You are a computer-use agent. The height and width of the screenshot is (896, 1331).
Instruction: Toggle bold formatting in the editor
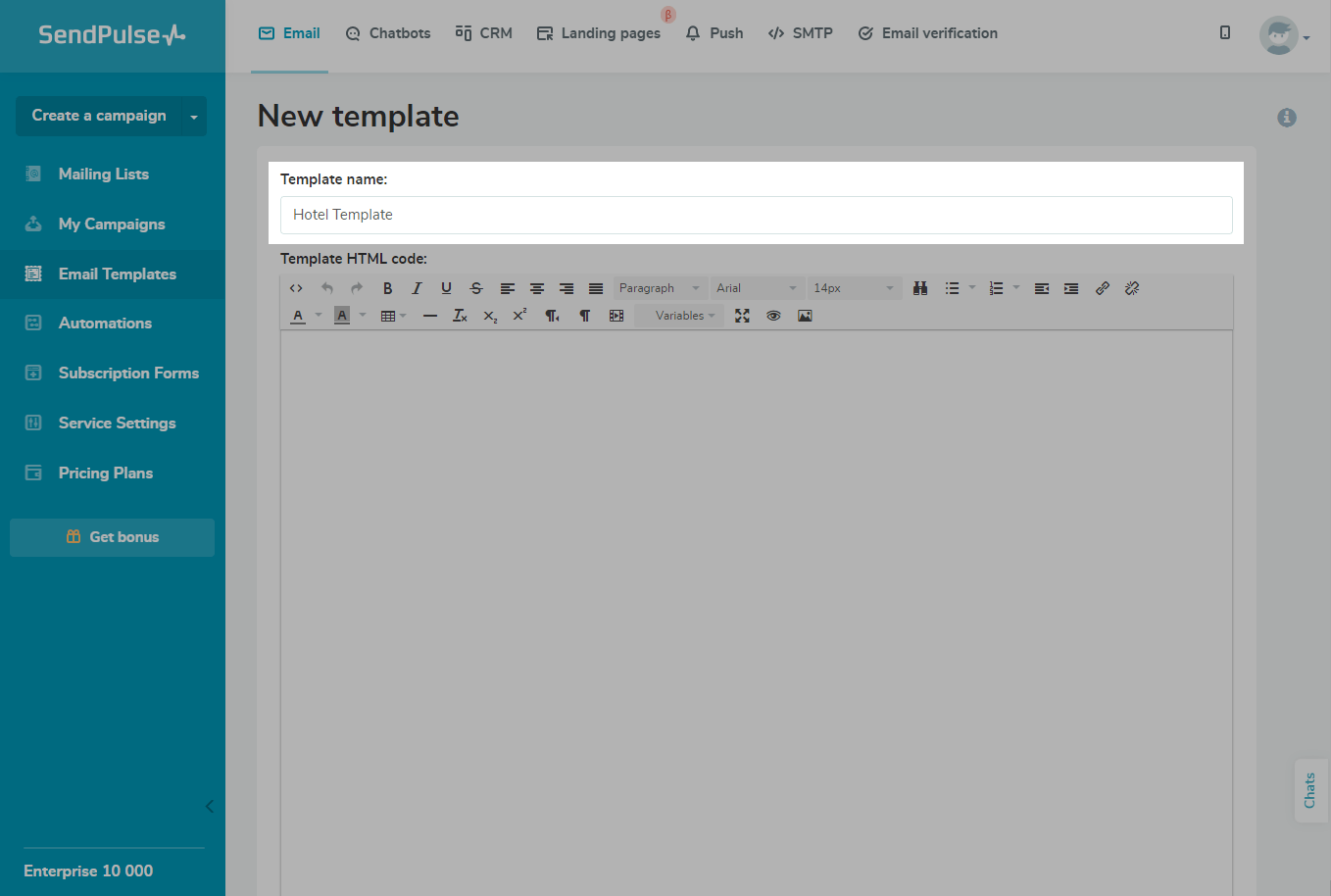pyautogui.click(x=387, y=288)
